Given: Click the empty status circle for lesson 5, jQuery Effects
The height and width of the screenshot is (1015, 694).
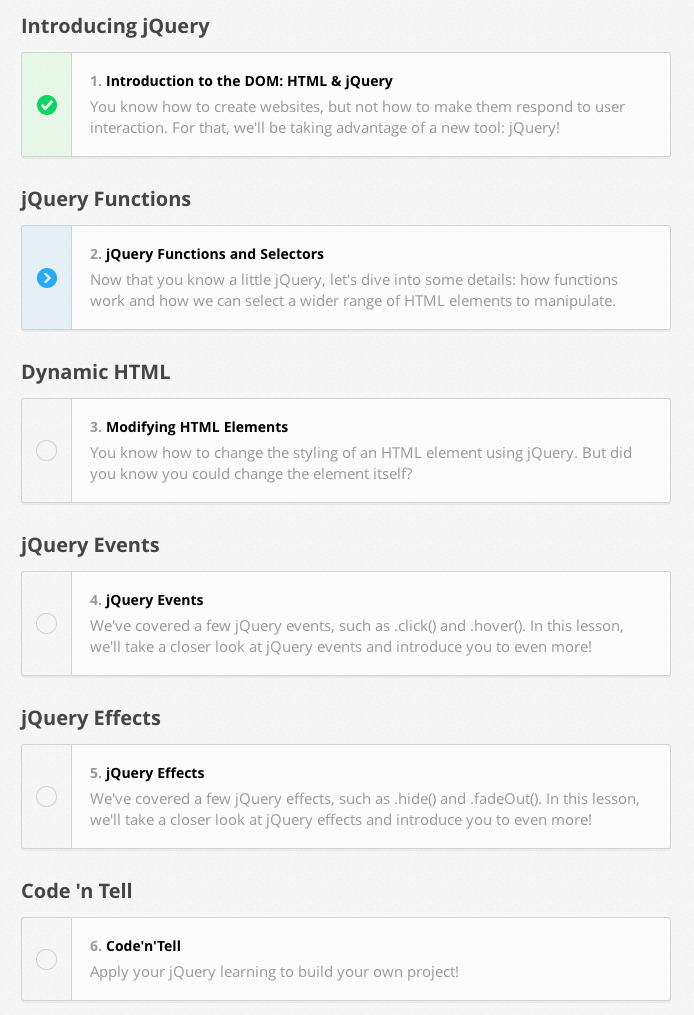Looking at the screenshot, I should pyautogui.click(x=46, y=797).
